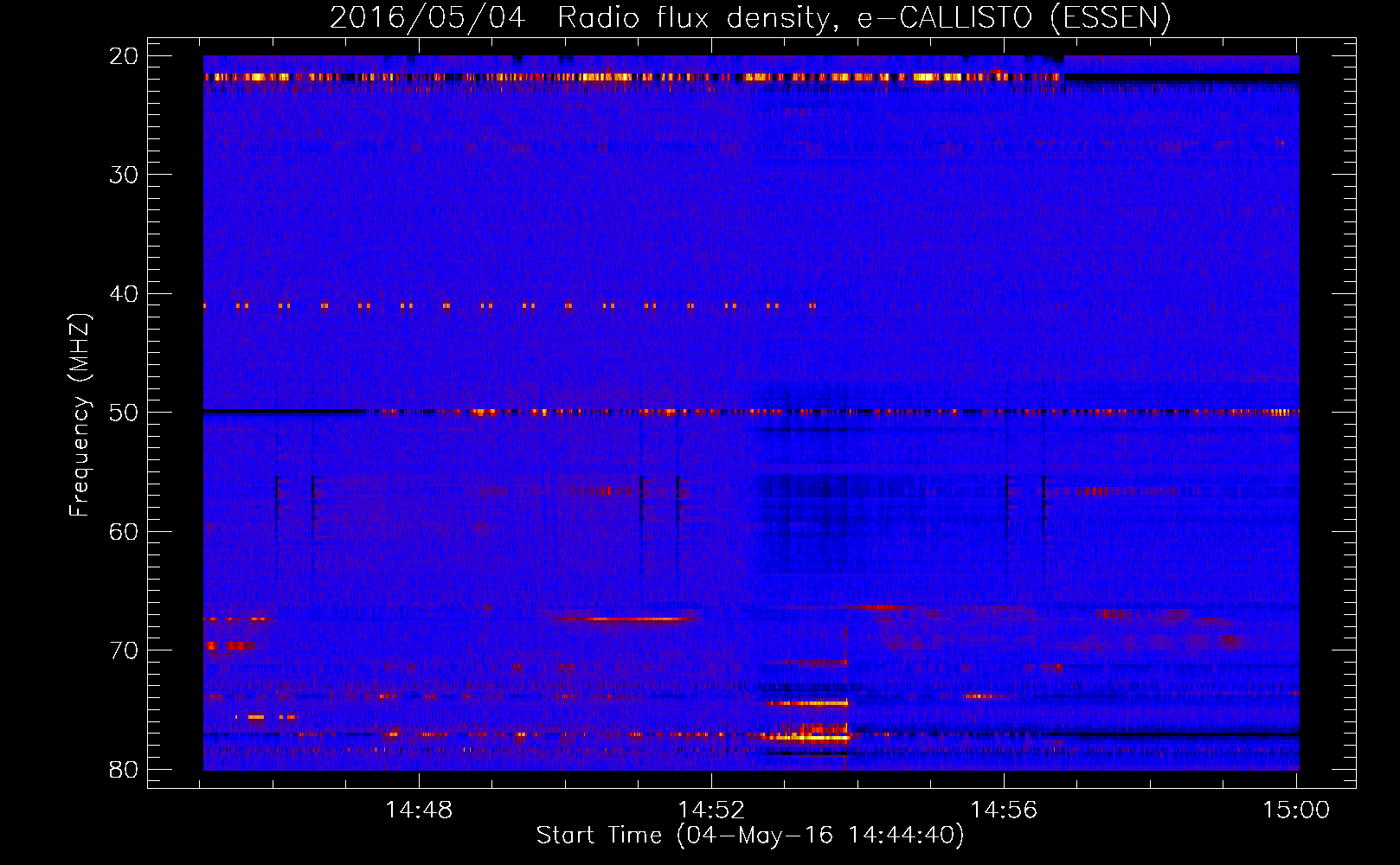Click the 80 frequency tick label

[x=124, y=769]
